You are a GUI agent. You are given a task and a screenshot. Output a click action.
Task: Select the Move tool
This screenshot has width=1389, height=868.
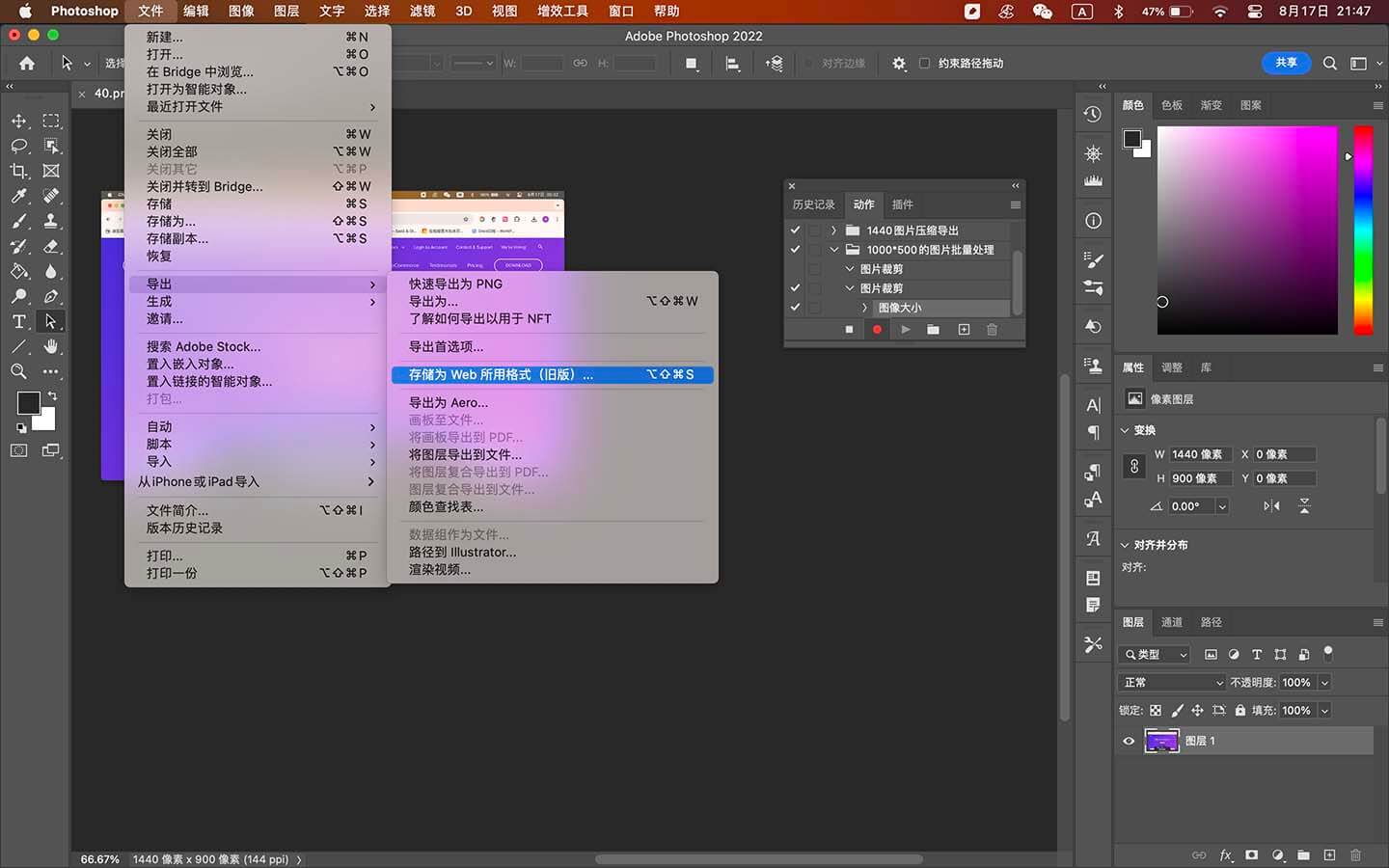click(18, 121)
